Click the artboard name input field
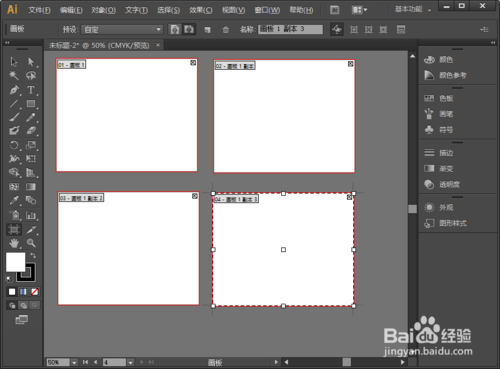The height and width of the screenshot is (369, 500). pos(291,29)
